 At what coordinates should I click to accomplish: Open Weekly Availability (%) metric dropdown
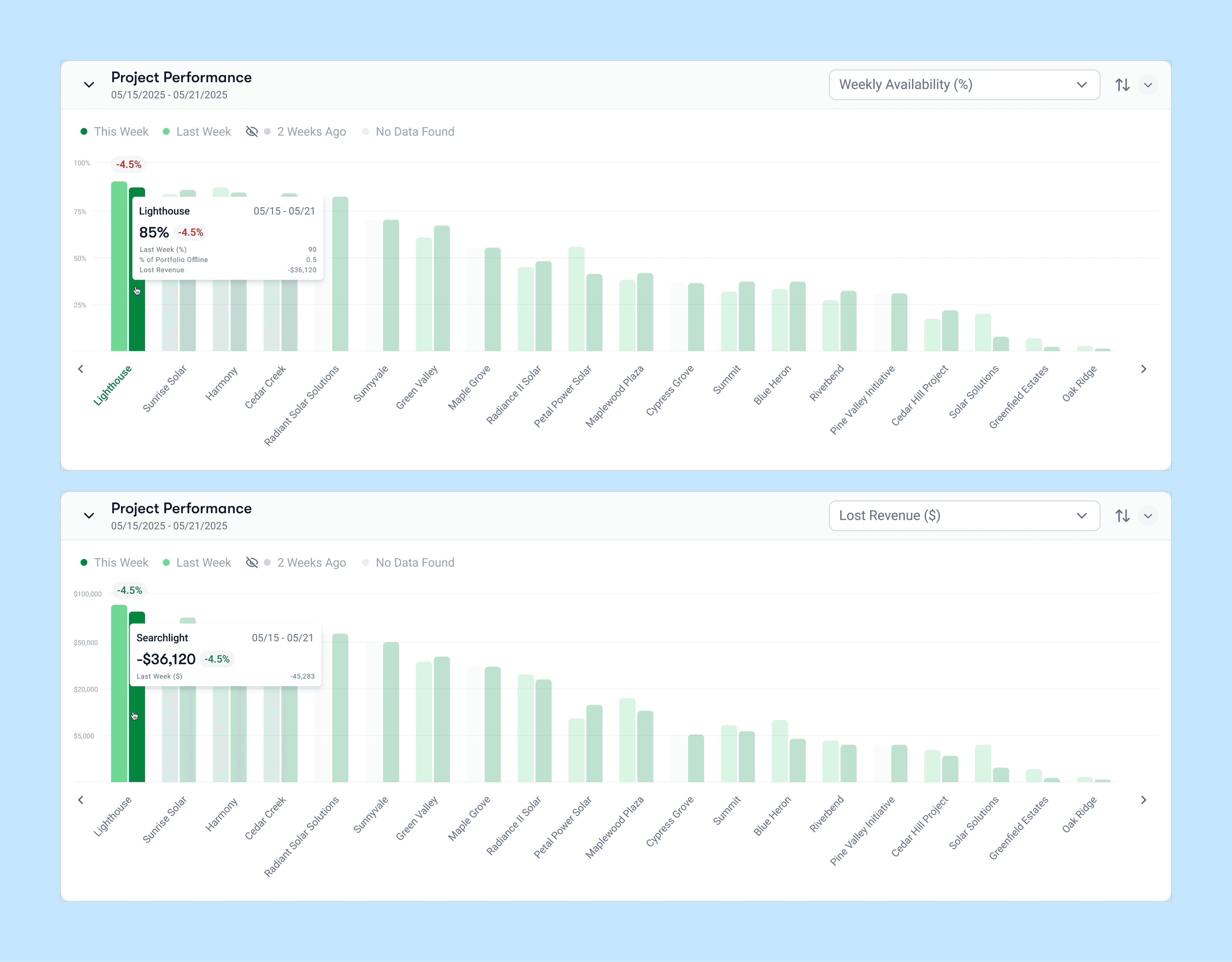pos(963,85)
